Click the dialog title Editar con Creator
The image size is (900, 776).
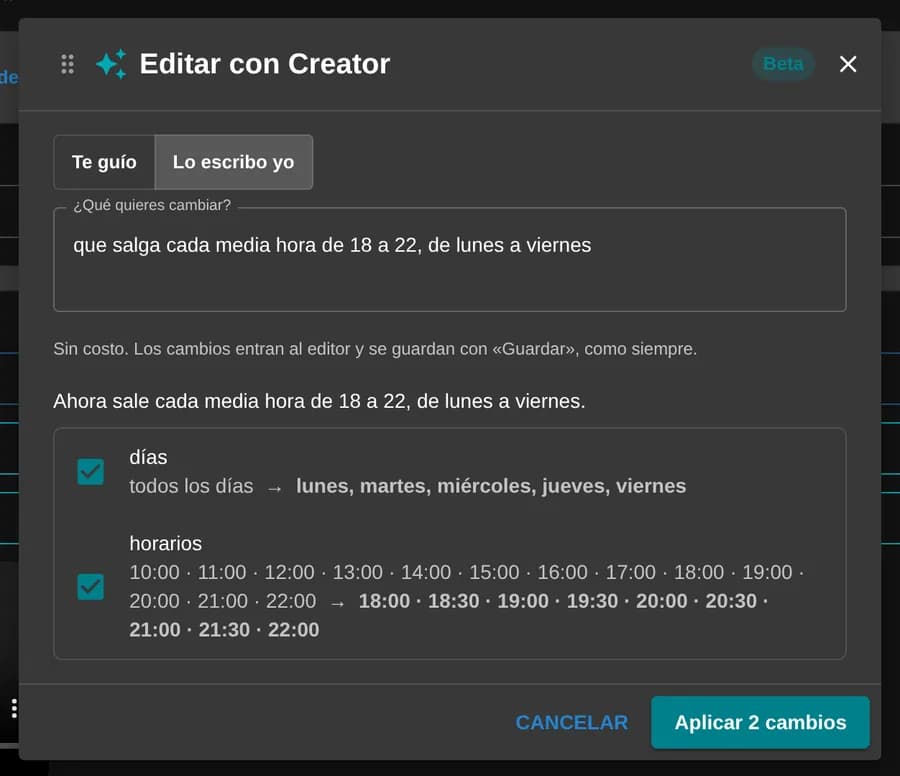265,64
